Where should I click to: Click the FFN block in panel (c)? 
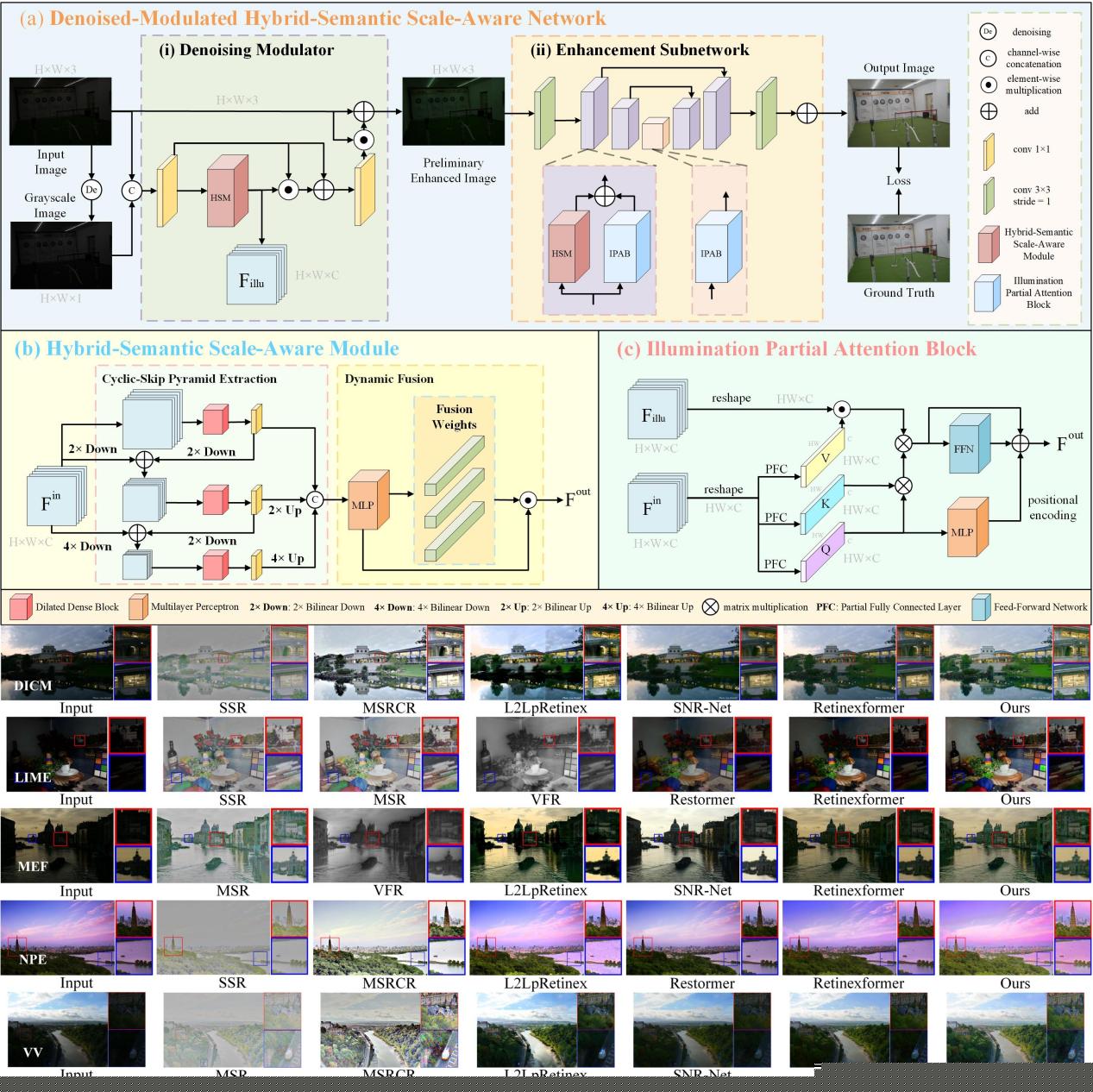[x=965, y=447]
